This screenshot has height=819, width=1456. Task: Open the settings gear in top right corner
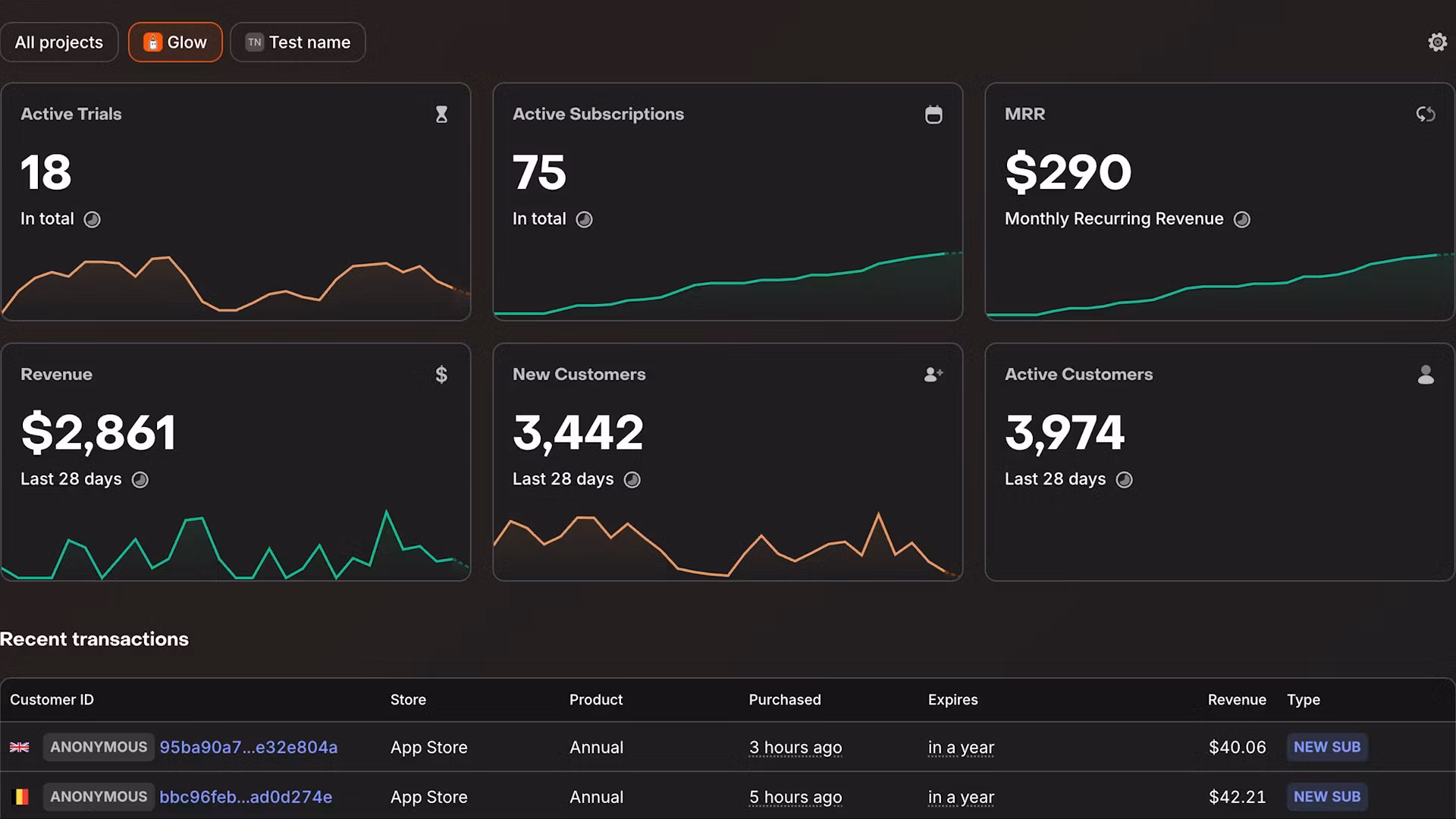pos(1437,42)
